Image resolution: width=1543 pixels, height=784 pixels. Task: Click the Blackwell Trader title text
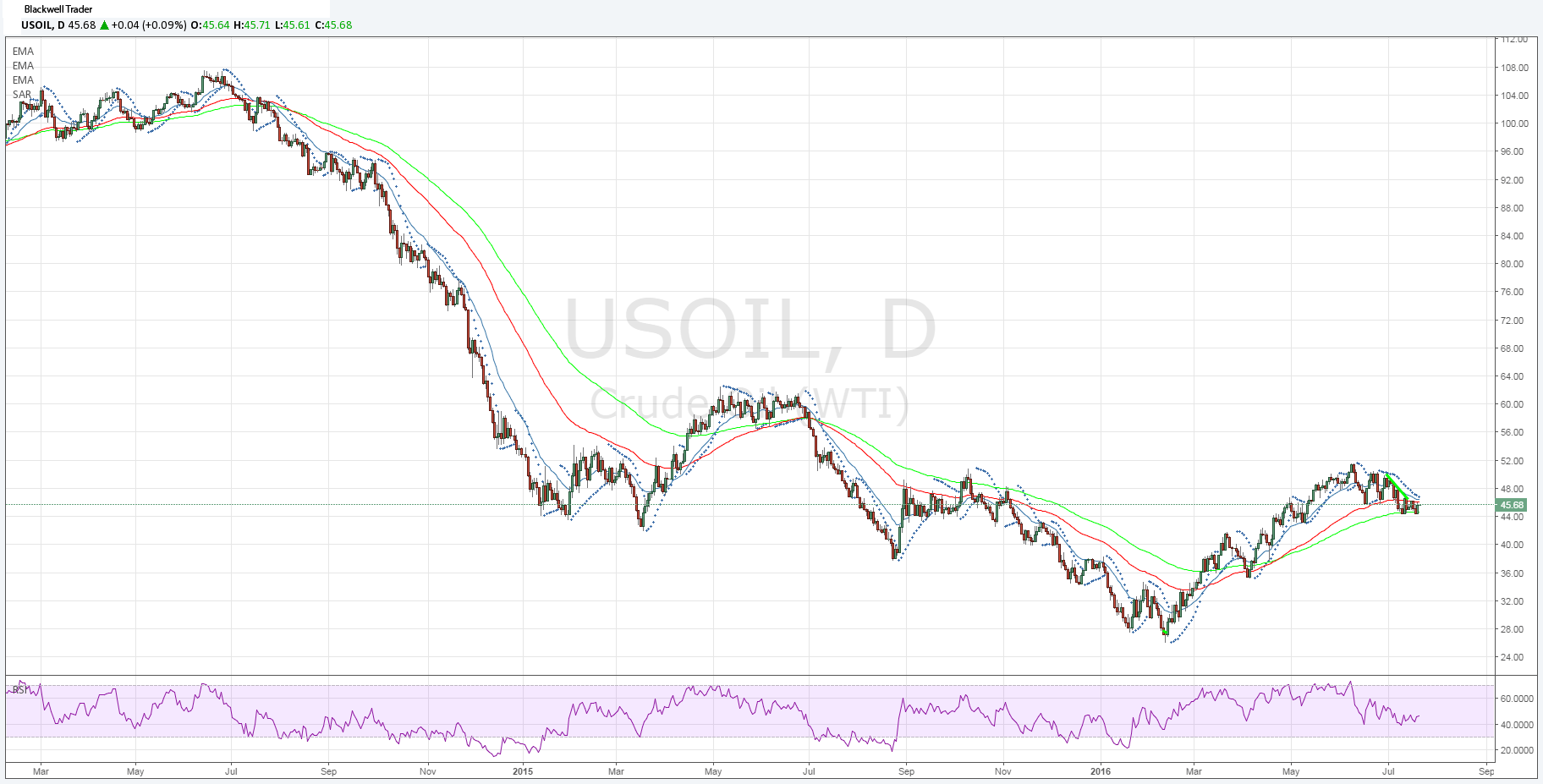58,9
